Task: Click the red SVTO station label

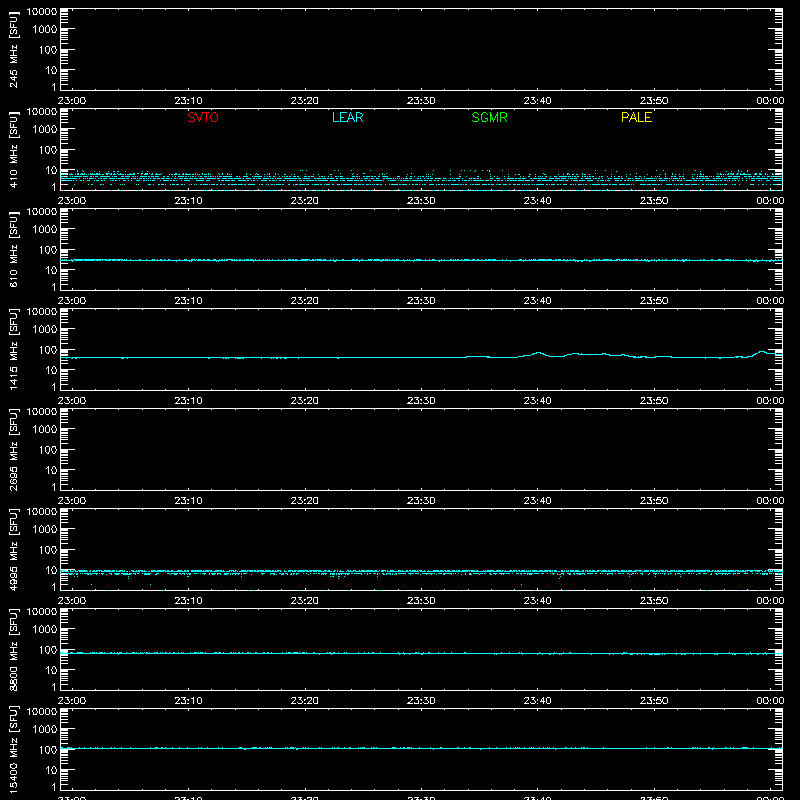Action: 203,117
